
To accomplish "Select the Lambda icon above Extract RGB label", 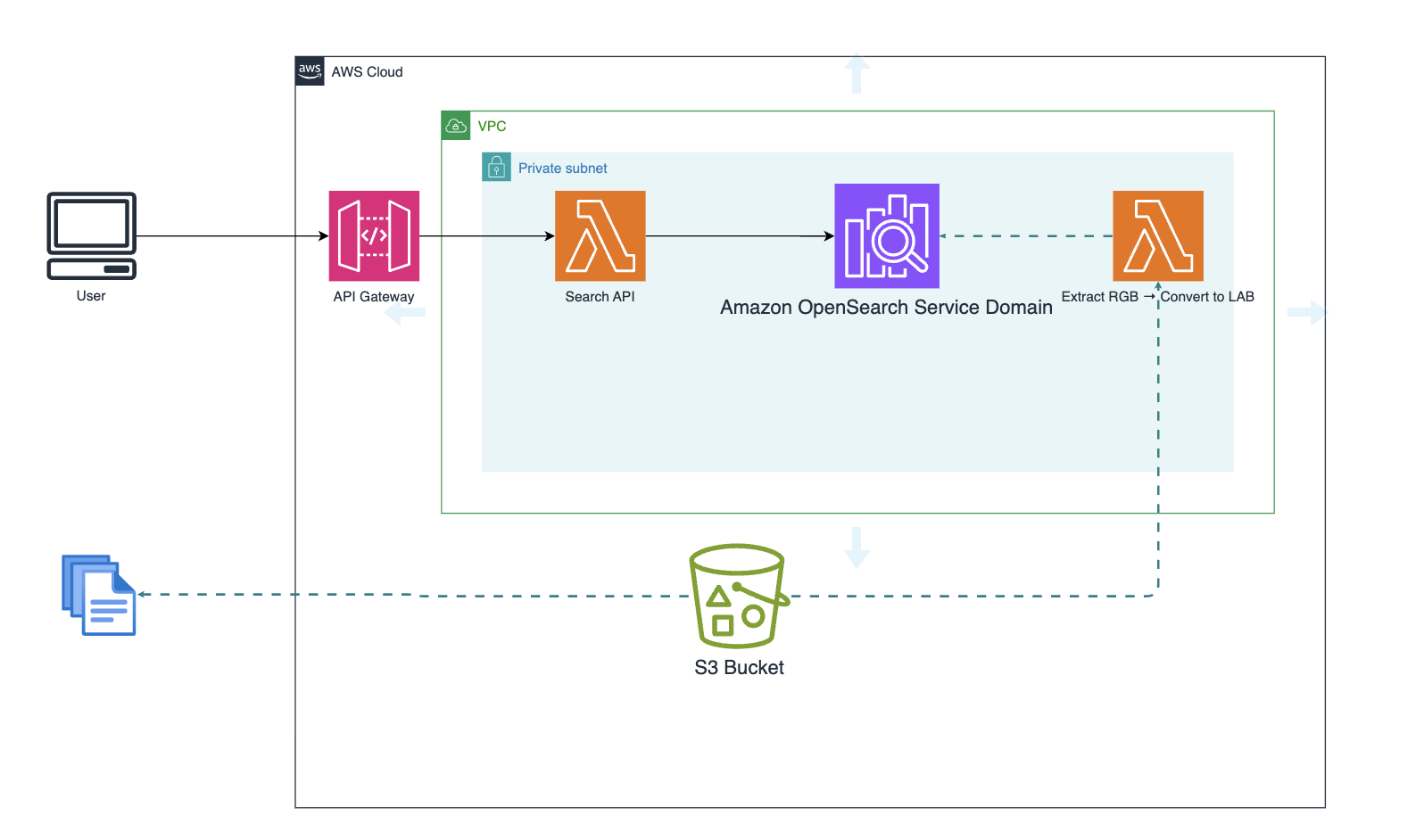I will tap(1157, 235).
